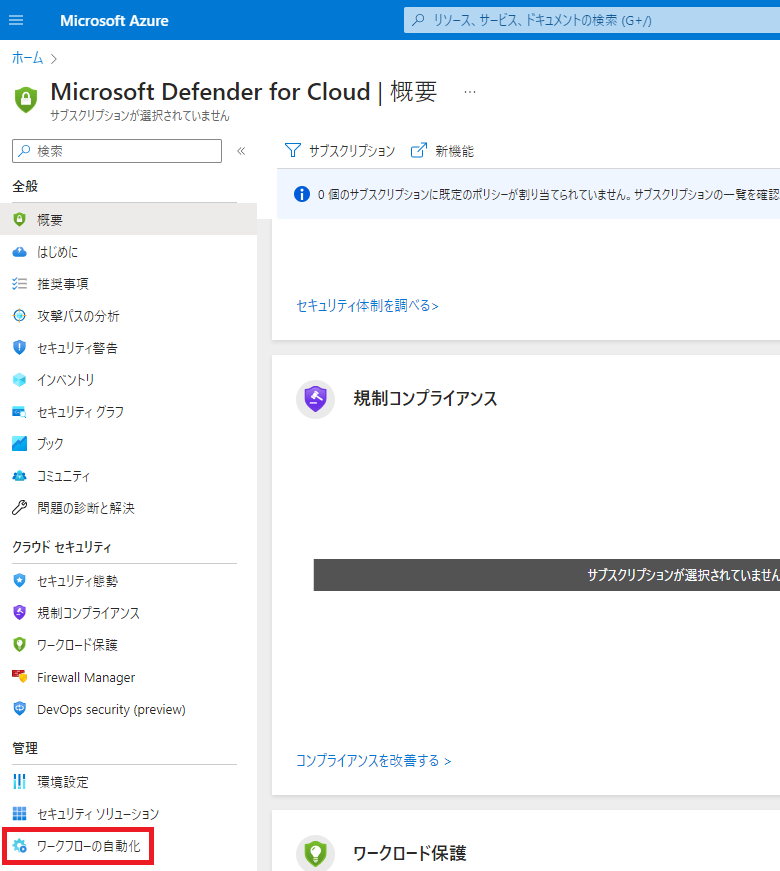
Task: Click the magnifier icon in the top search bar
Action: pyautogui.click(x=418, y=21)
